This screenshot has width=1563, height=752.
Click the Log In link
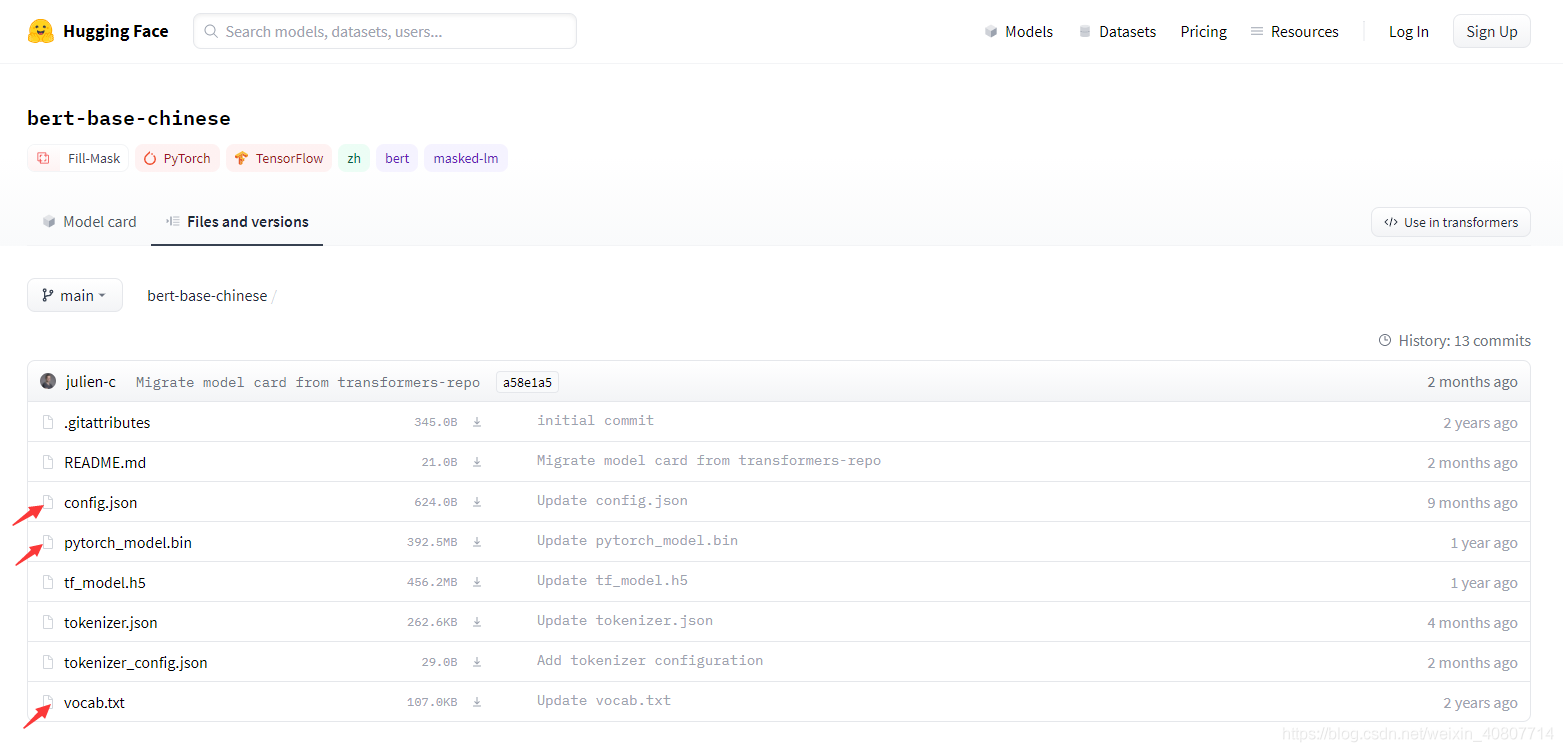click(1408, 31)
